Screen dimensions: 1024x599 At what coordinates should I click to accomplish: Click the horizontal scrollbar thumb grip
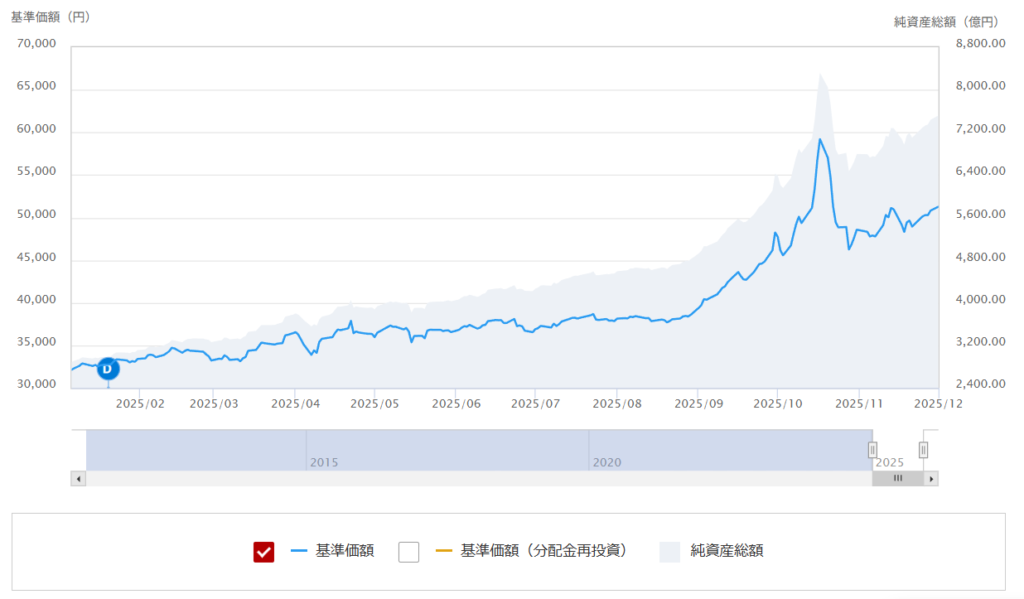[x=897, y=479]
